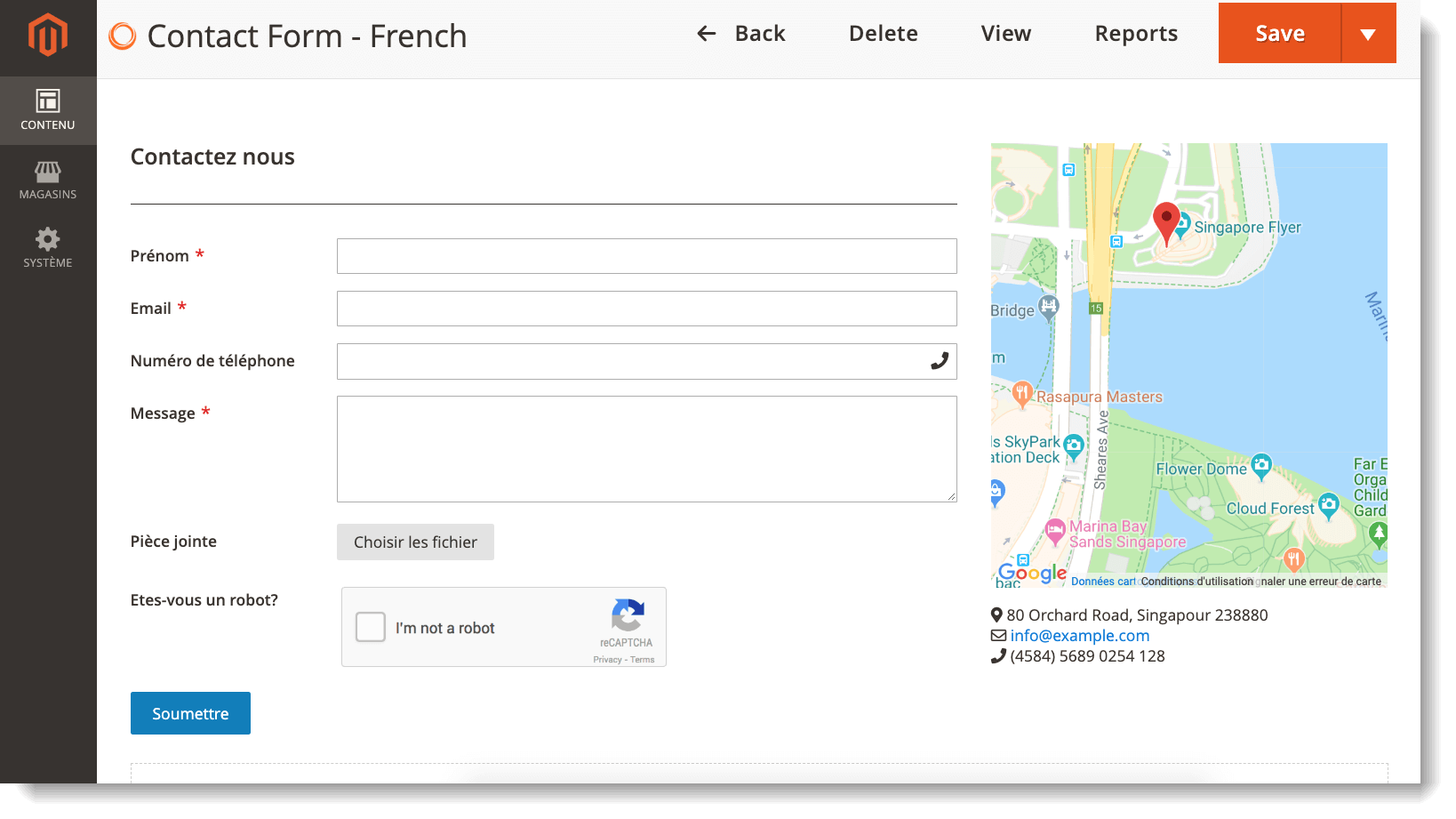The height and width of the screenshot is (819, 1456).
Task: Click inside the Message text area
Action: (x=646, y=448)
